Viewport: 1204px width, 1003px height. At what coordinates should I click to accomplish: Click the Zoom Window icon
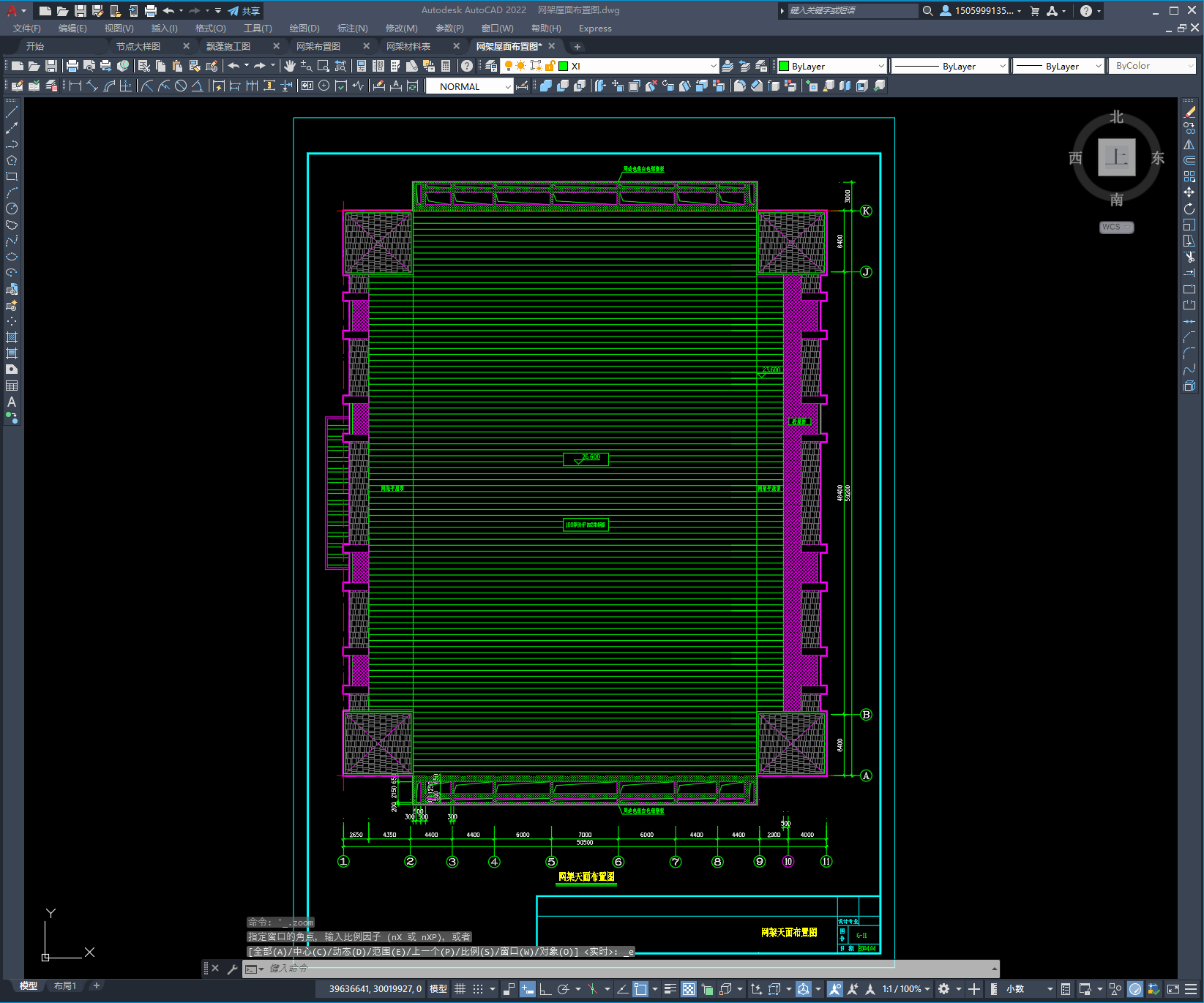pyautogui.click(x=324, y=66)
